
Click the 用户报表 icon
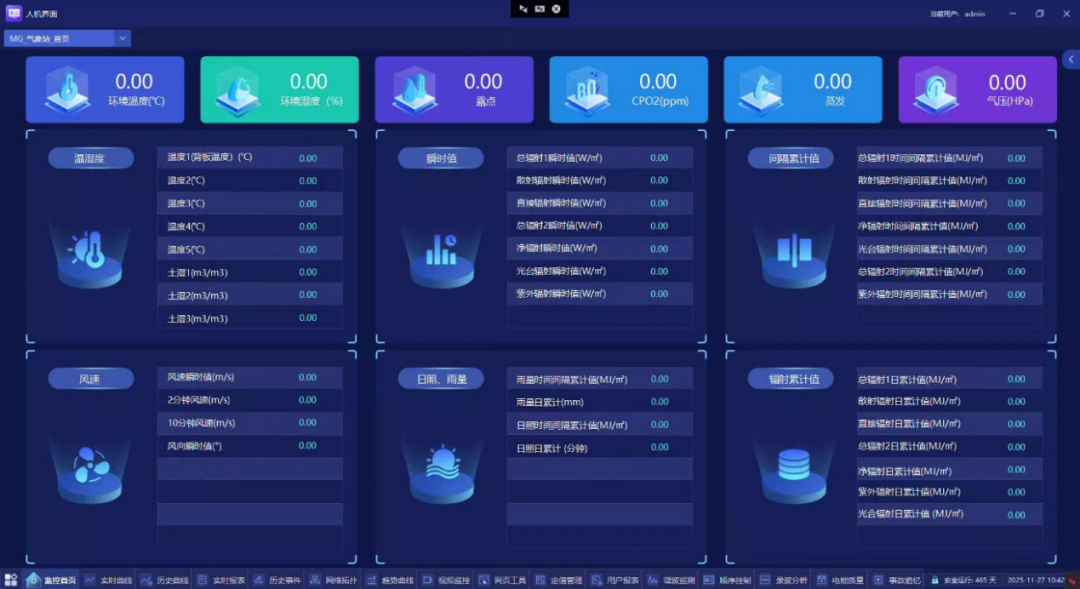pos(596,580)
